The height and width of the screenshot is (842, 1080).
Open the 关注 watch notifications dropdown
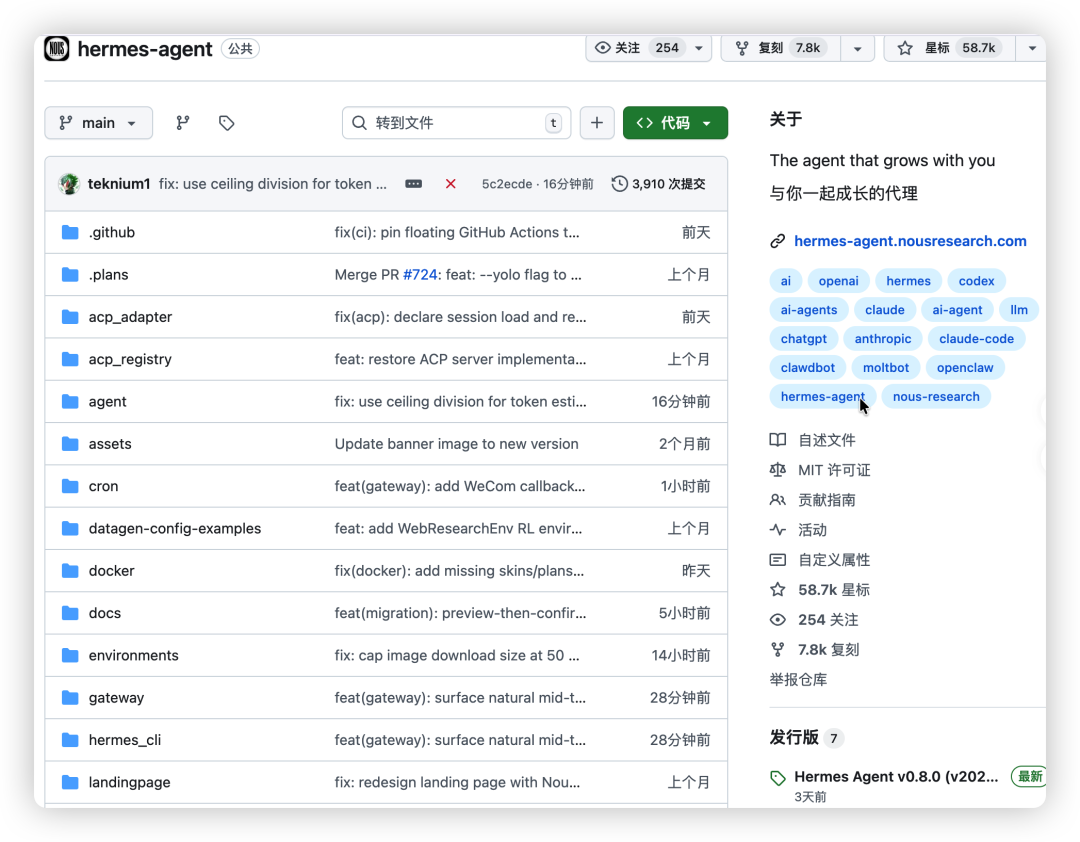click(648, 48)
